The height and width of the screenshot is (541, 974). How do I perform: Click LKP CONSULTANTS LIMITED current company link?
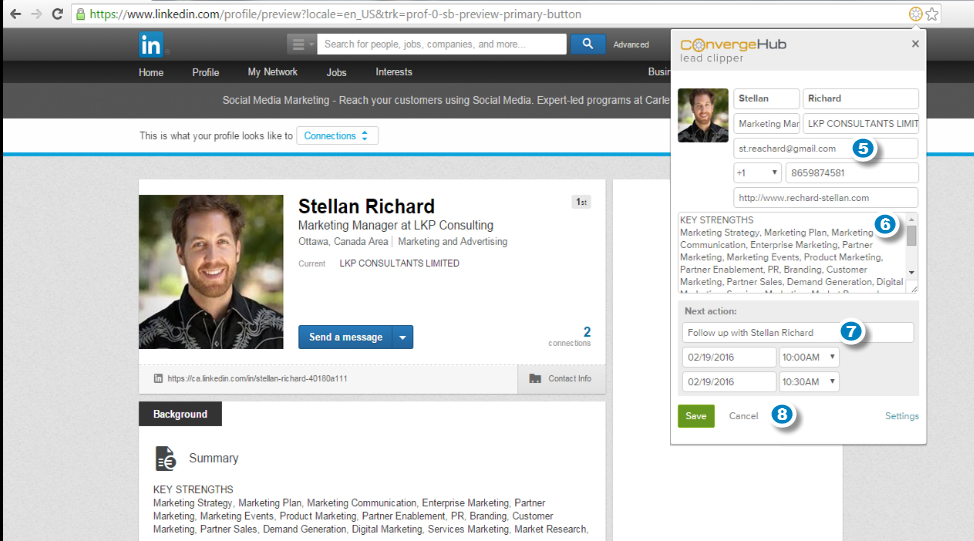tap(399, 263)
